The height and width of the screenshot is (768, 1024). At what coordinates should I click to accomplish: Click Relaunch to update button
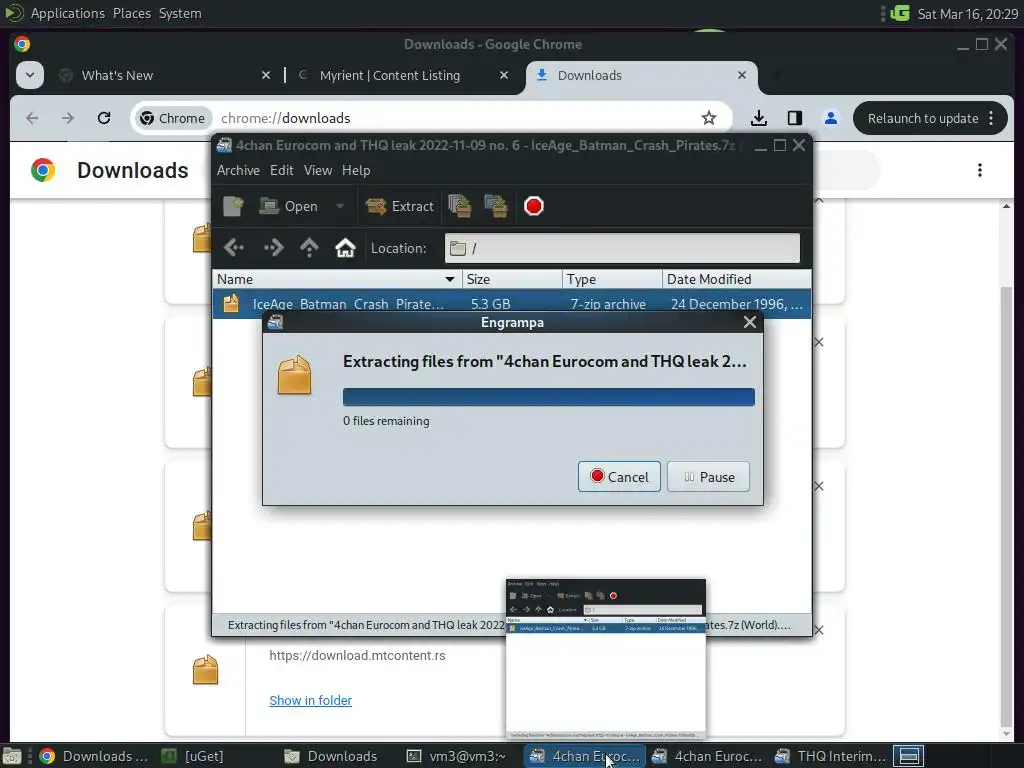click(x=930, y=118)
